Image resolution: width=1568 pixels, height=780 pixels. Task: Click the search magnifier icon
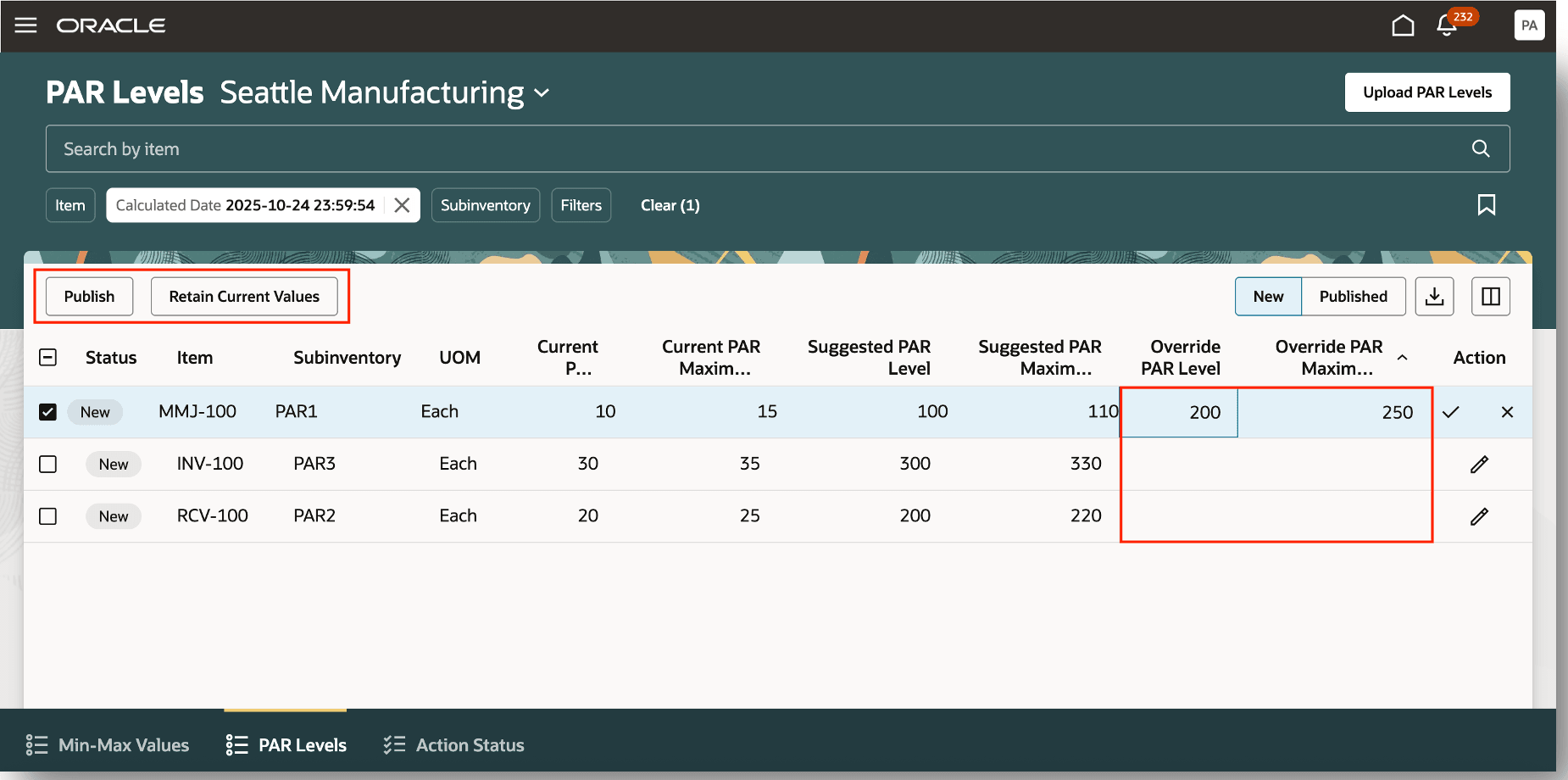[1481, 148]
